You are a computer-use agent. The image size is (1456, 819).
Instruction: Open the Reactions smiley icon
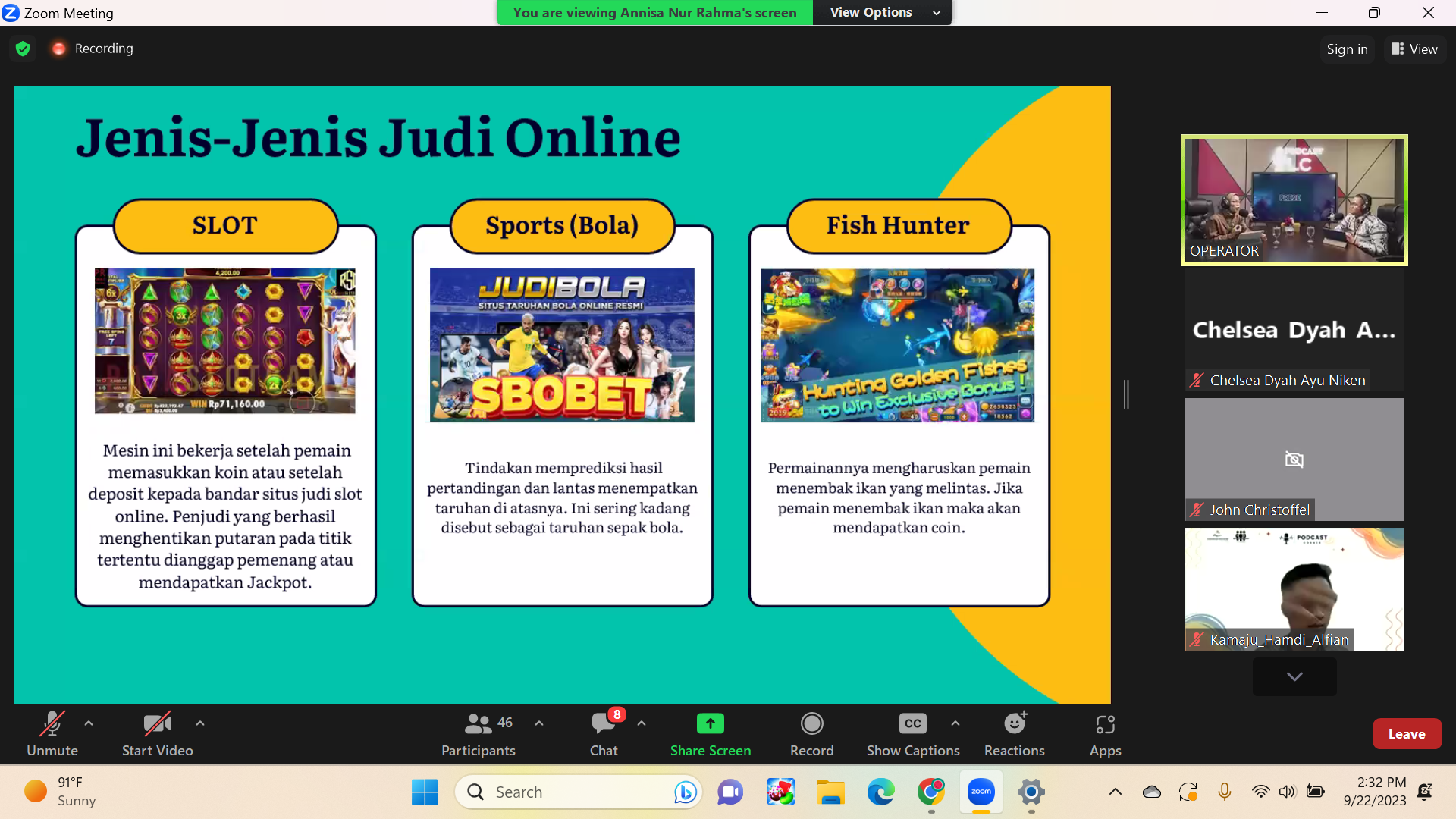(x=1014, y=724)
